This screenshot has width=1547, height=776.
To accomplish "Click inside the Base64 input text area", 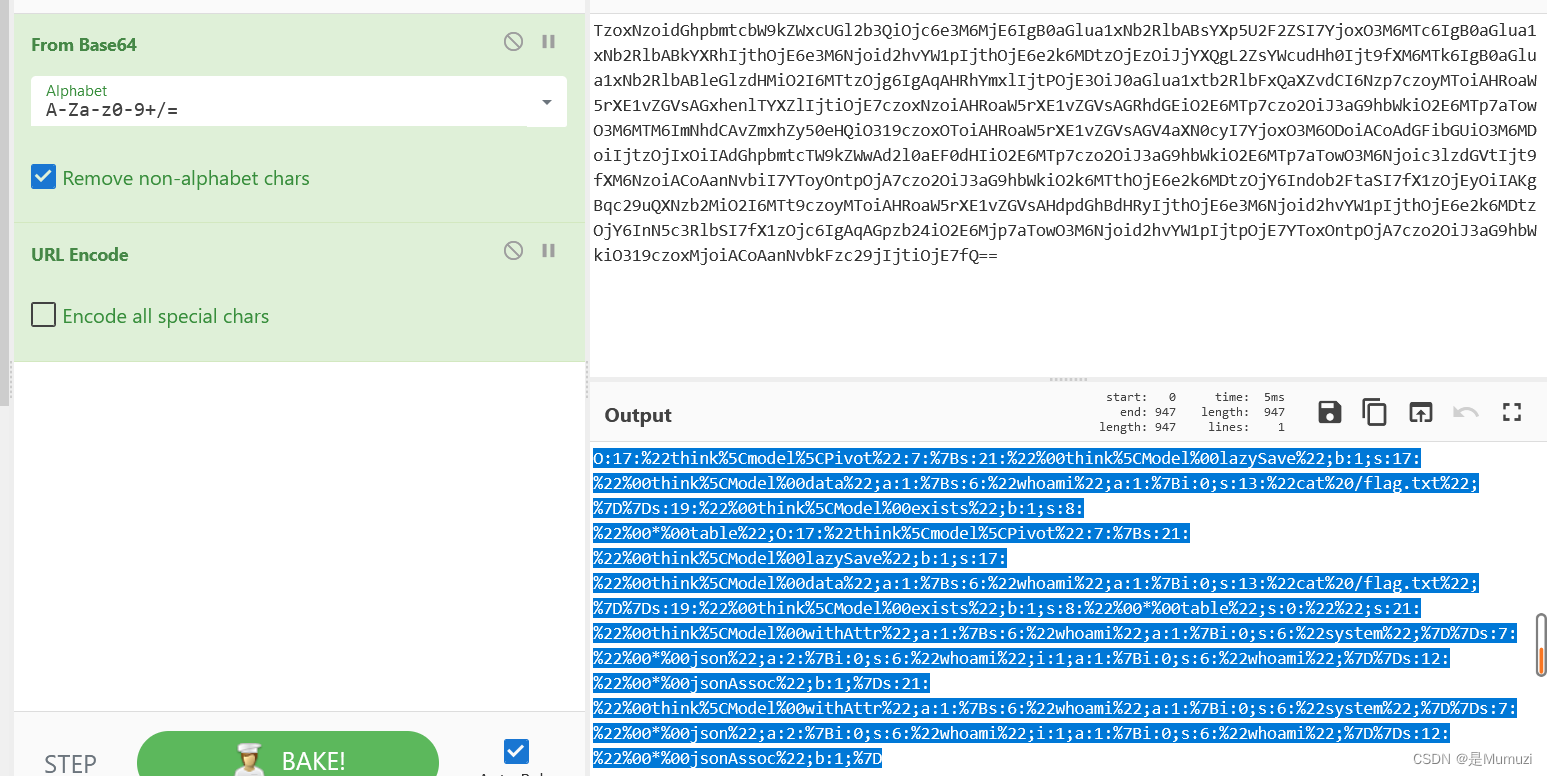I will [x=1067, y=195].
